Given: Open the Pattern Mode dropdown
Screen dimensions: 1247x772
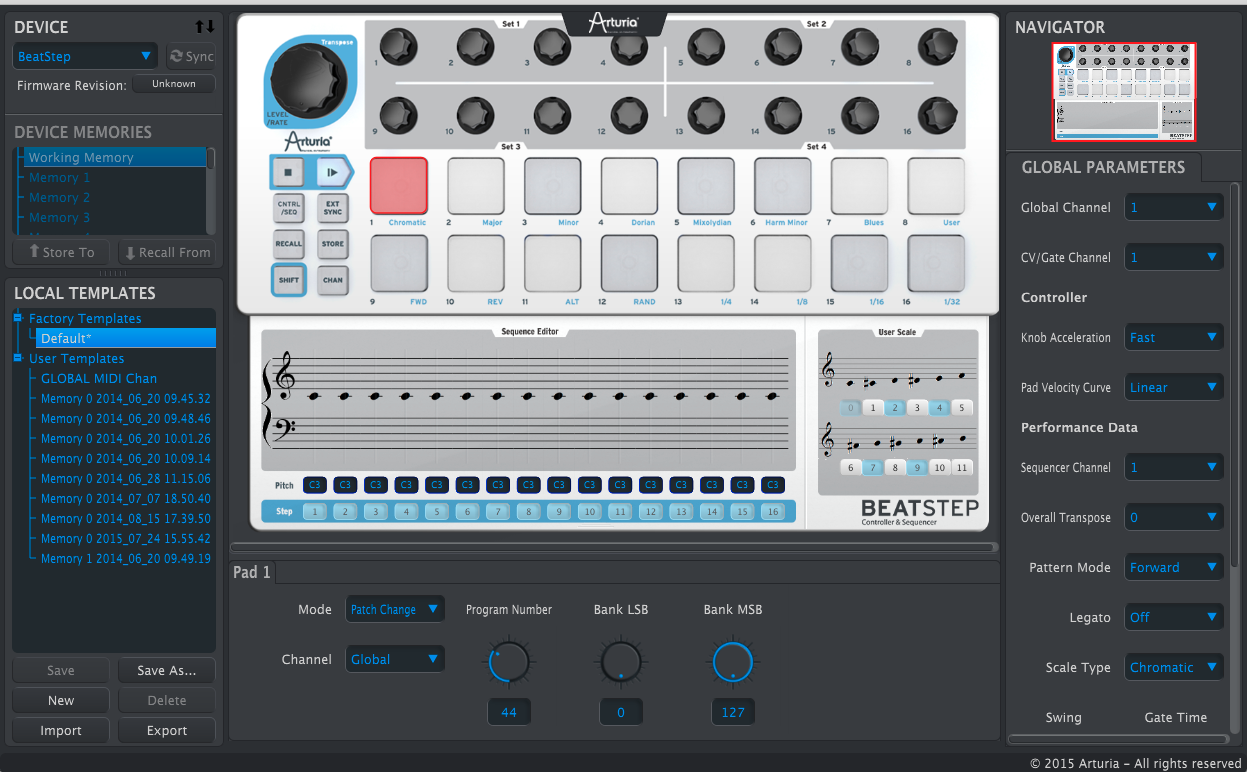Looking at the screenshot, I should (1174, 567).
